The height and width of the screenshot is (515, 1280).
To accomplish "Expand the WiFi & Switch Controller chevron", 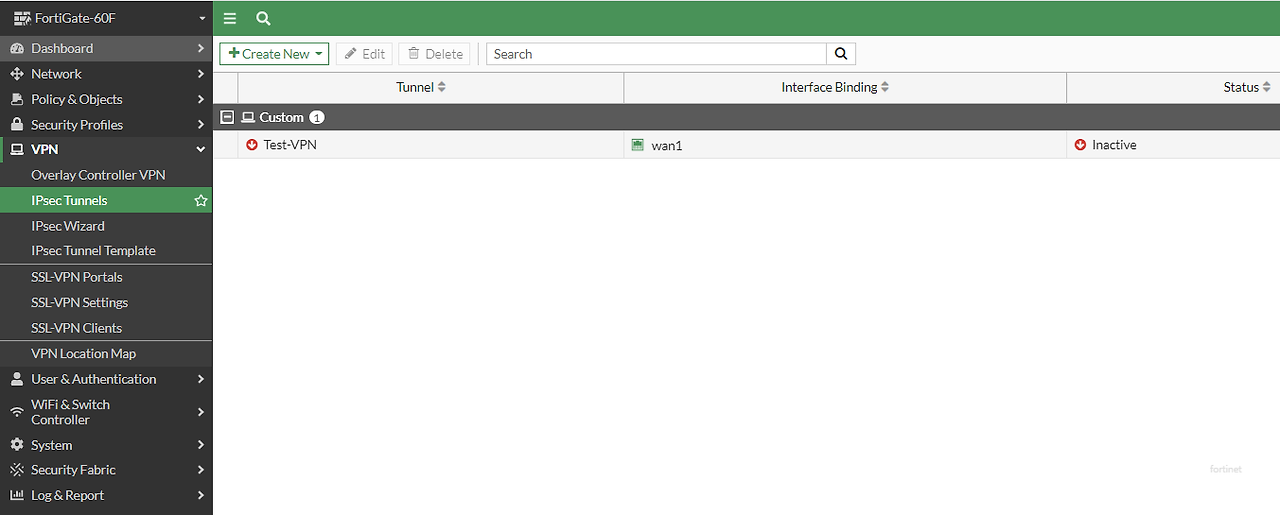I will point(201,412).
